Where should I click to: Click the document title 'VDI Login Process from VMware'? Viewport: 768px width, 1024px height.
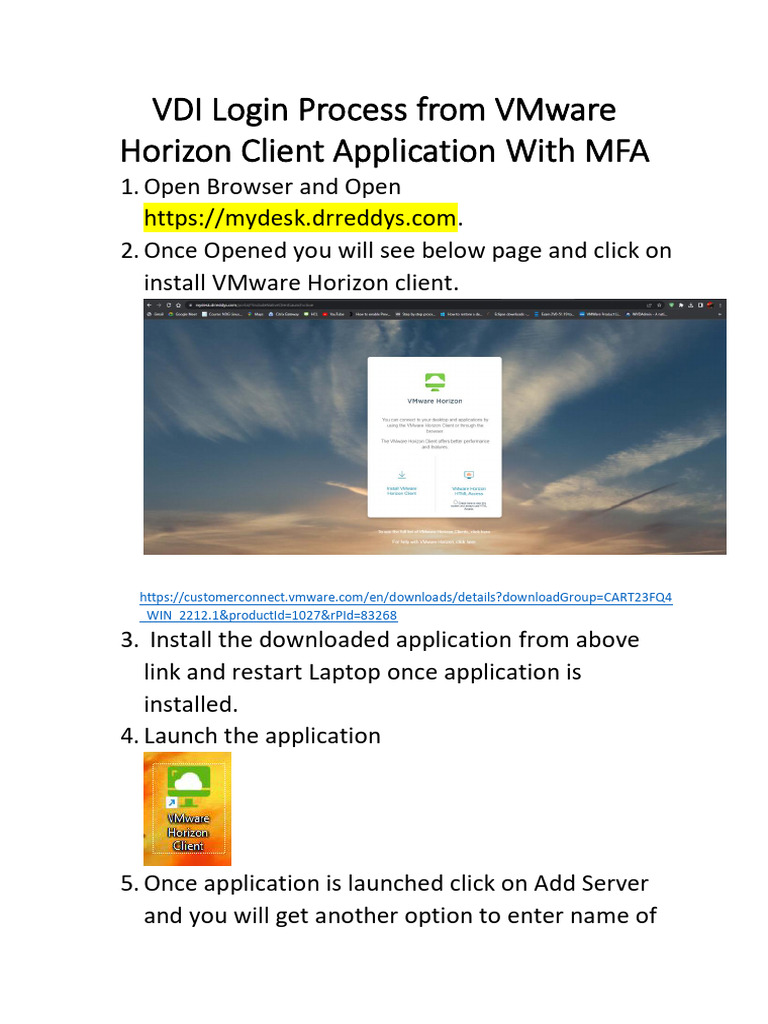pos(384,110)
